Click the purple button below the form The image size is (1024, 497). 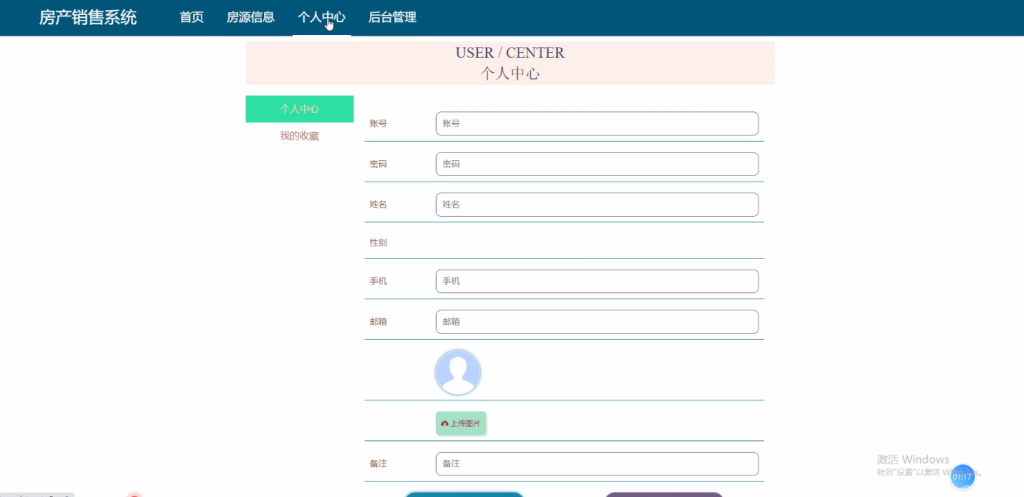pyautogui.click(x=664, y=493)
